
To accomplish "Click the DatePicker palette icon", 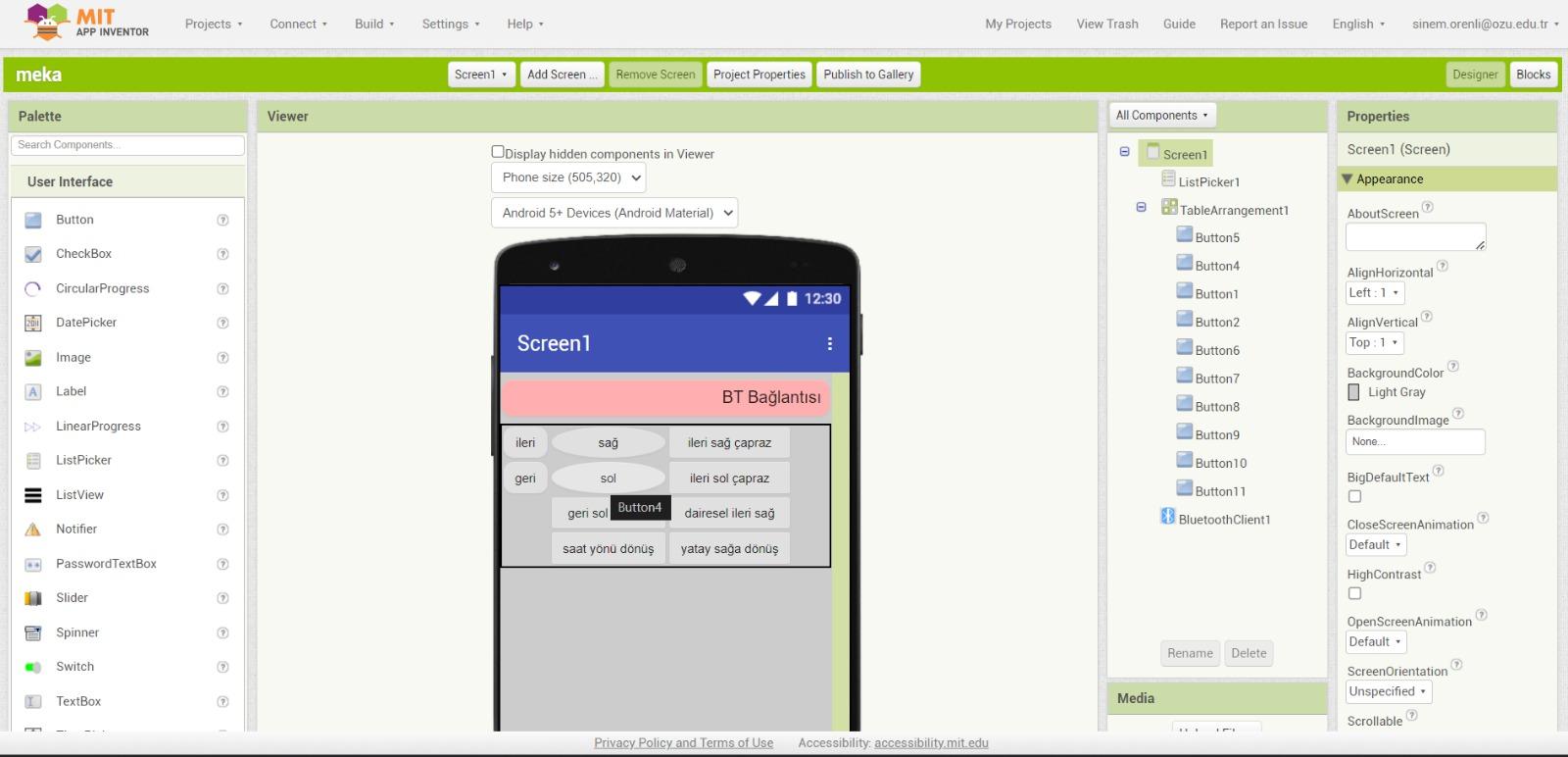I will point(33,323).
